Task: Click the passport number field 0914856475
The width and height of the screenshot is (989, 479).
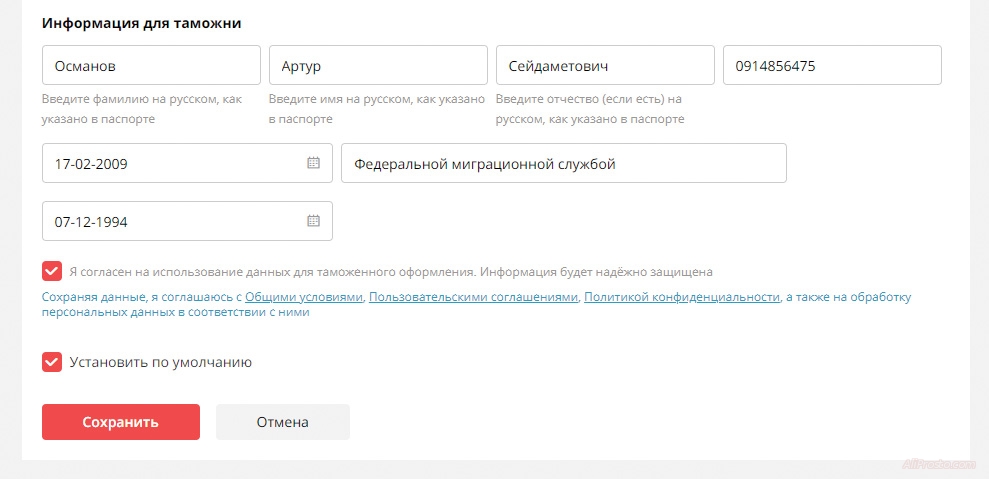Action: tap(832, 66)
